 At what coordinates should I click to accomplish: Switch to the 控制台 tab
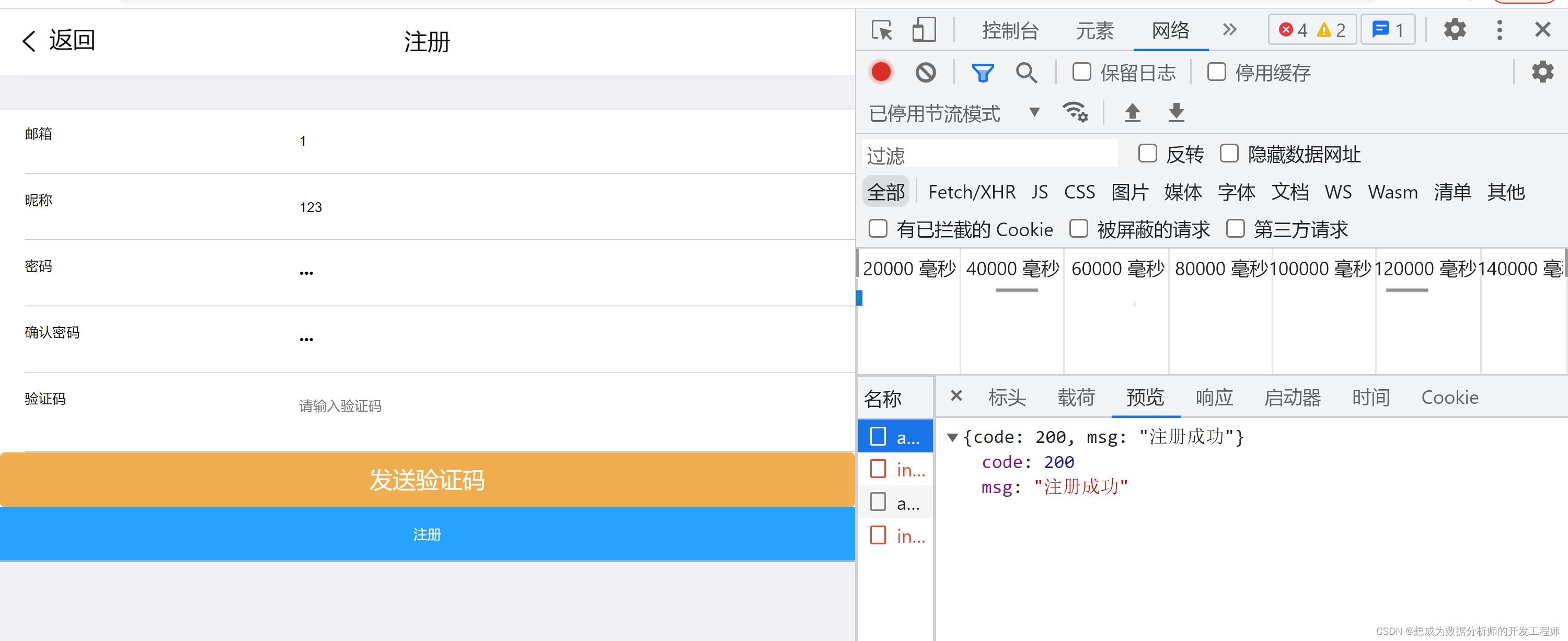pos(1010,30)
